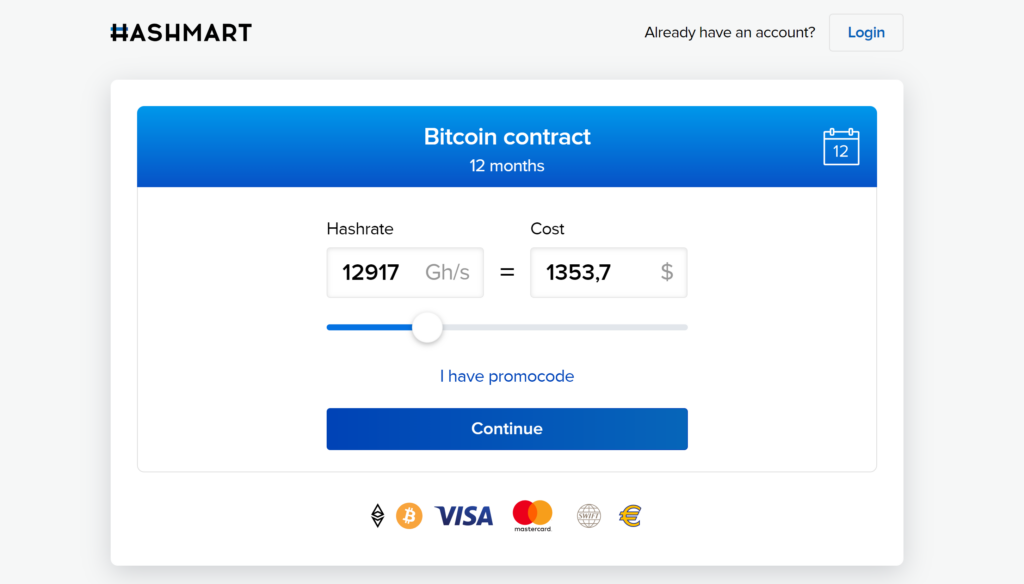
Task: Select the SWIFT transfer icon
Action: coord(588,516)
